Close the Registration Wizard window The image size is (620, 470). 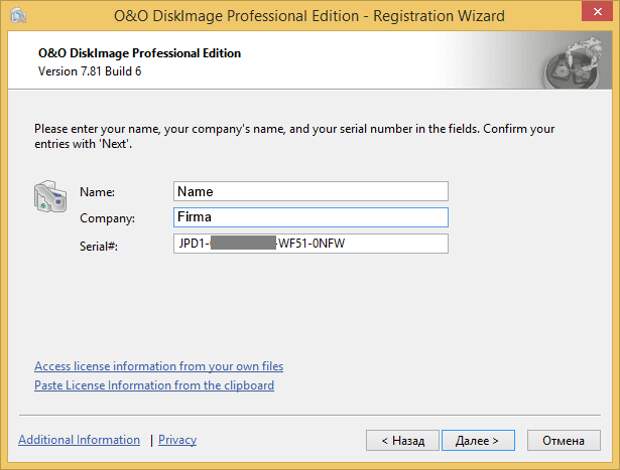(x=597, y=11)
